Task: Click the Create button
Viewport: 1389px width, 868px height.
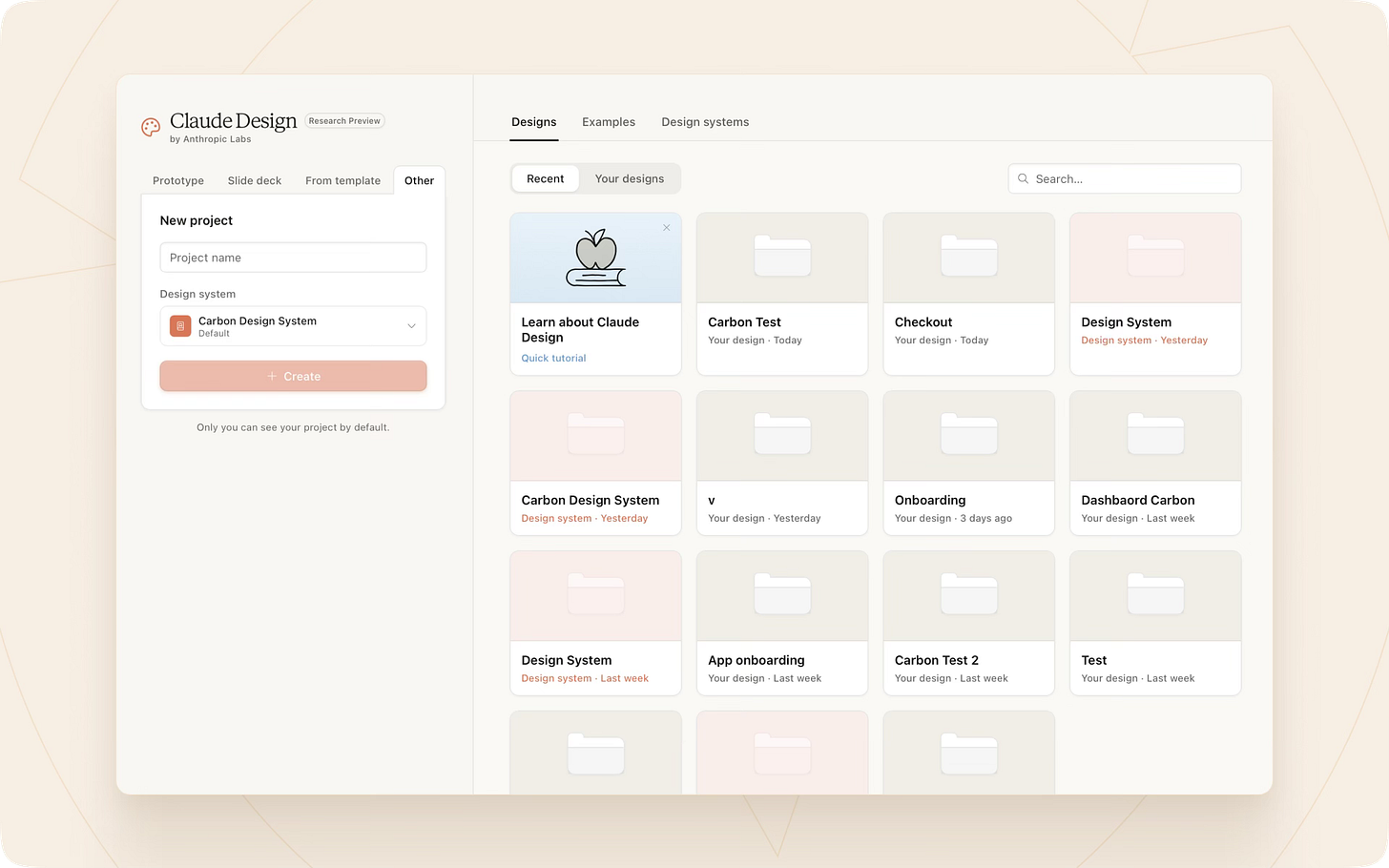Action: tap(293, 376)
